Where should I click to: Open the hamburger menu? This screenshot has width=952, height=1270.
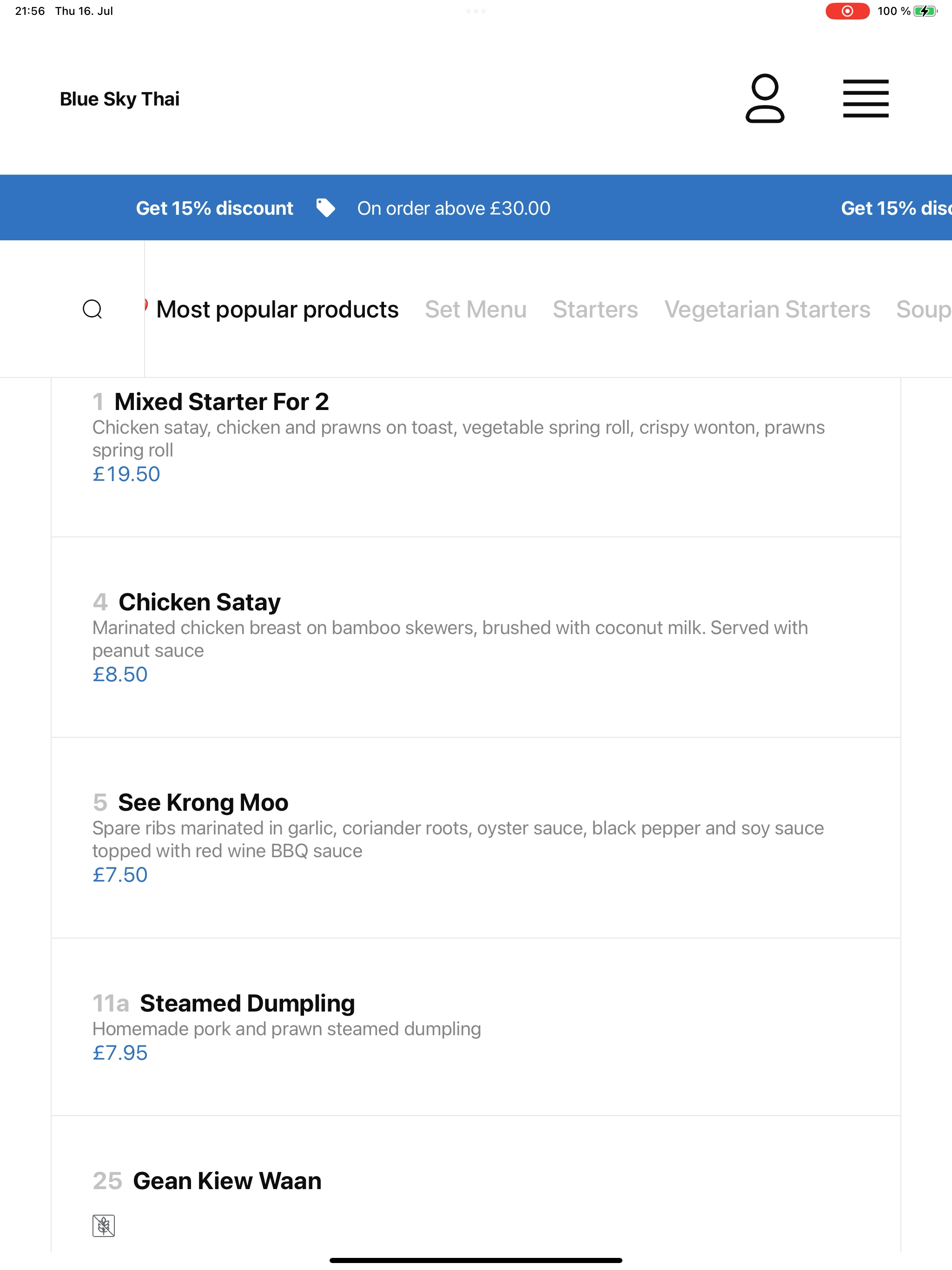tap(866, 99)
